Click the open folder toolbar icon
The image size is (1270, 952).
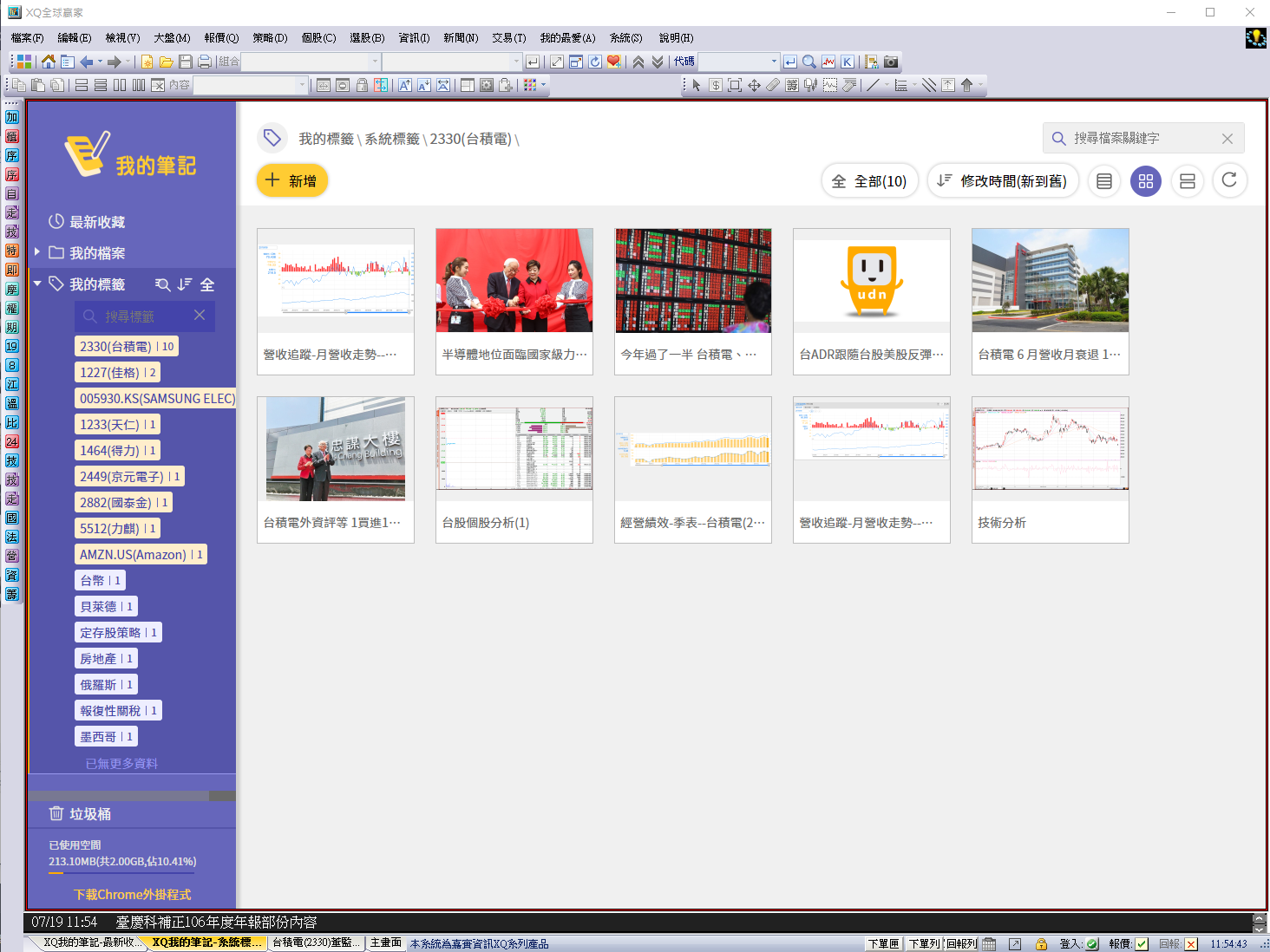coord(166,62)
